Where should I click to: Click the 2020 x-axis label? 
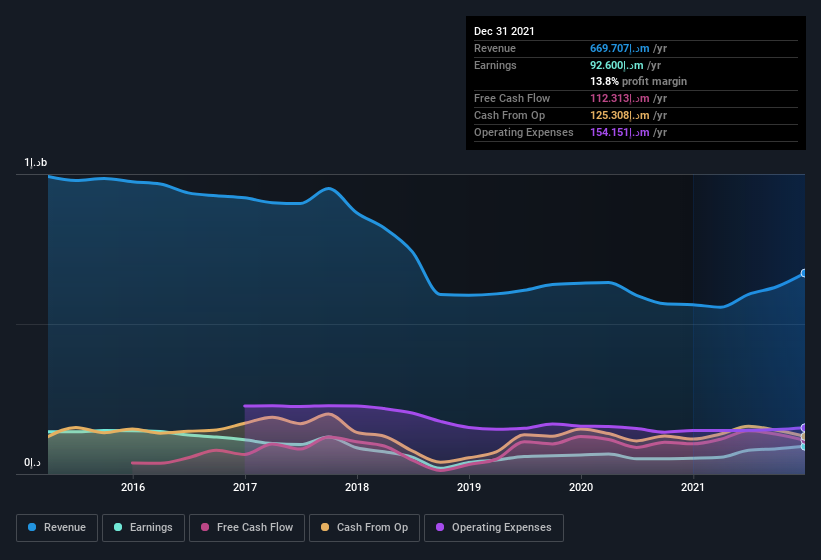pyautogui.click(x=581, y=487)
